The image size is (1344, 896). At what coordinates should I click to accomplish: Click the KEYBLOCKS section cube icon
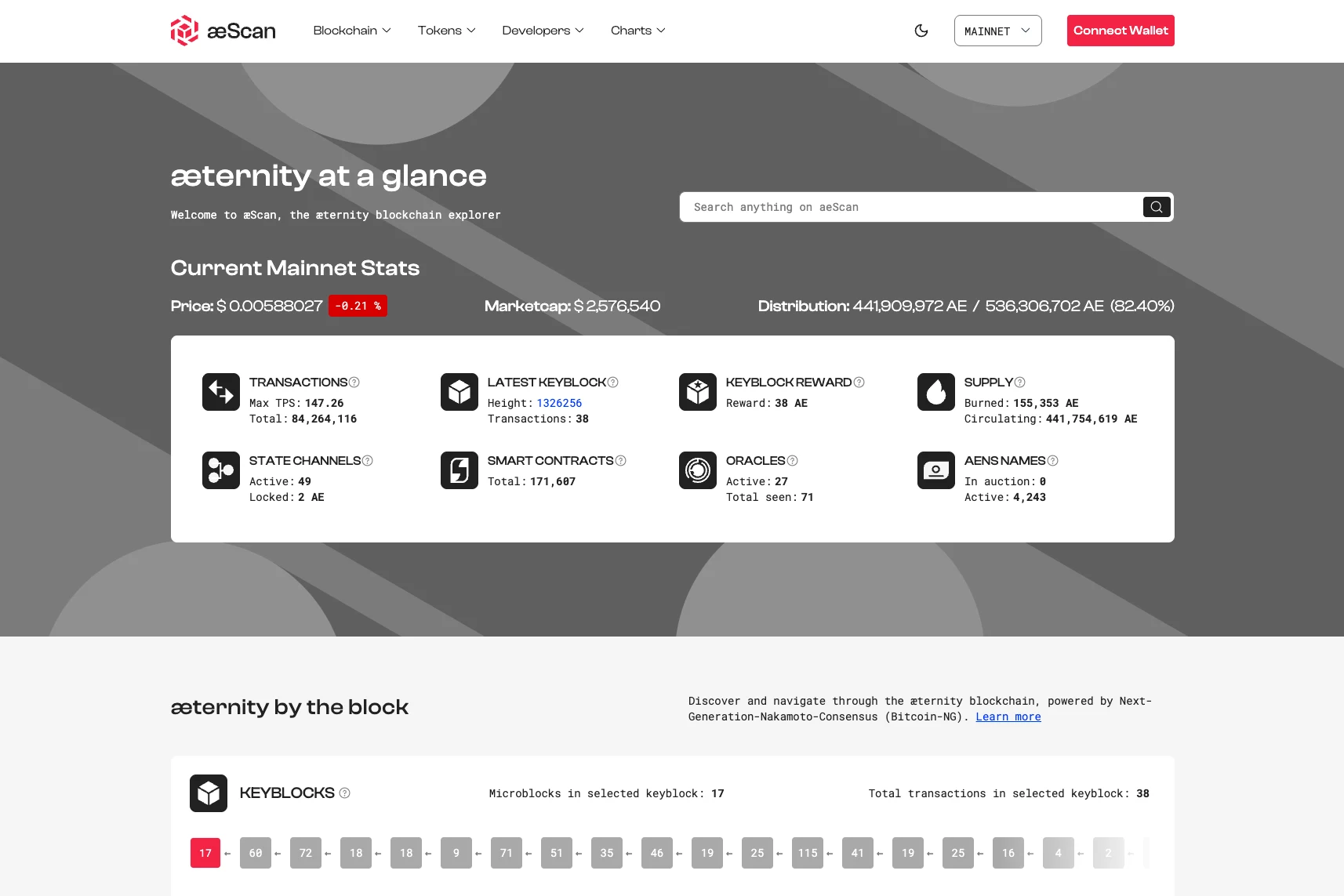pos(209,793)
